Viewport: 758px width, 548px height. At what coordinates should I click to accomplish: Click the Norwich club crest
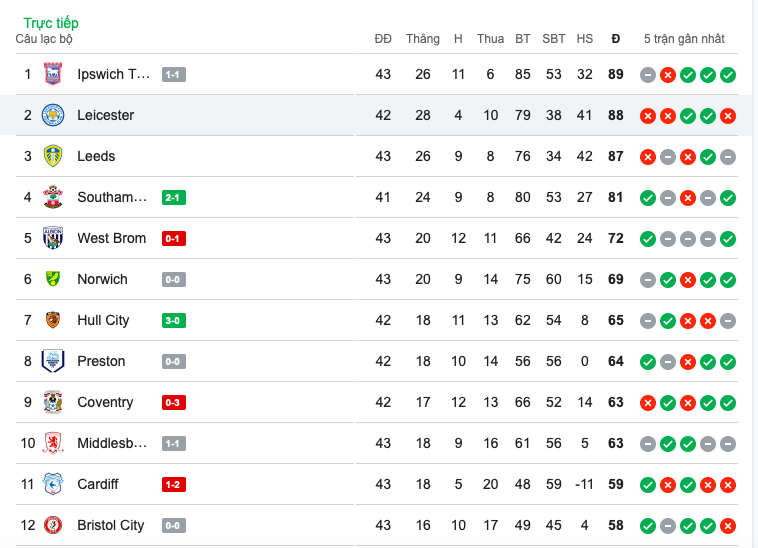[53, 279]
